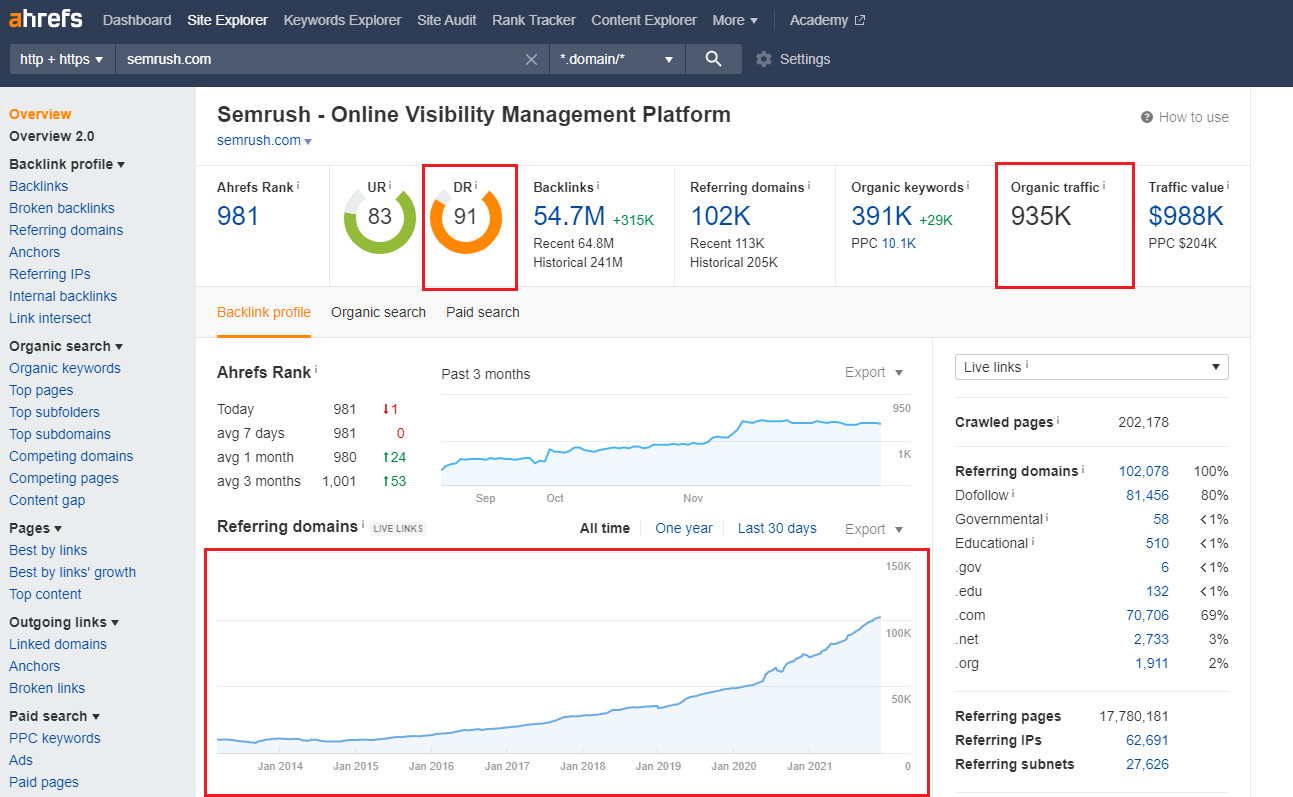Click the info icon beside Dofollow

(x=1012, y=493)
